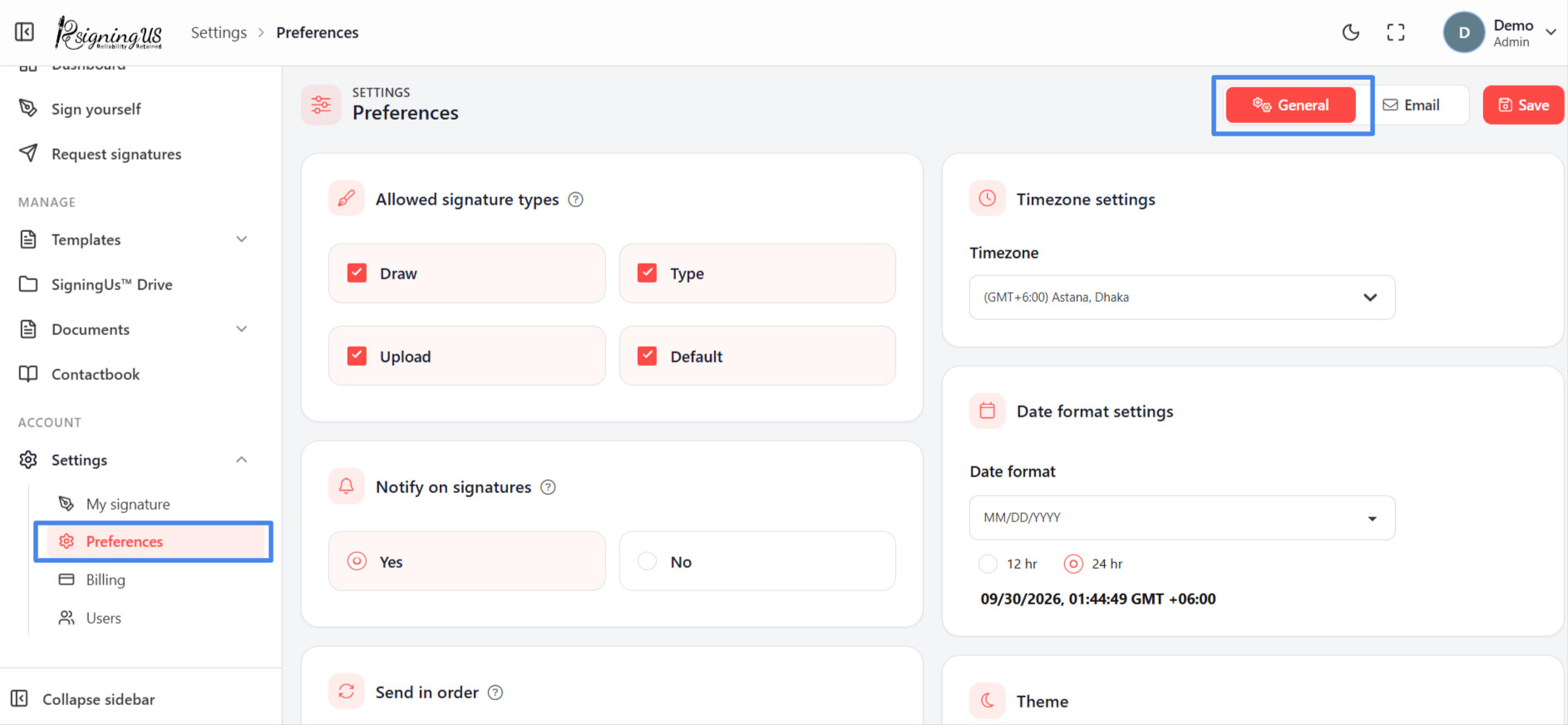Click the Billing card icon

click(67, 580)
